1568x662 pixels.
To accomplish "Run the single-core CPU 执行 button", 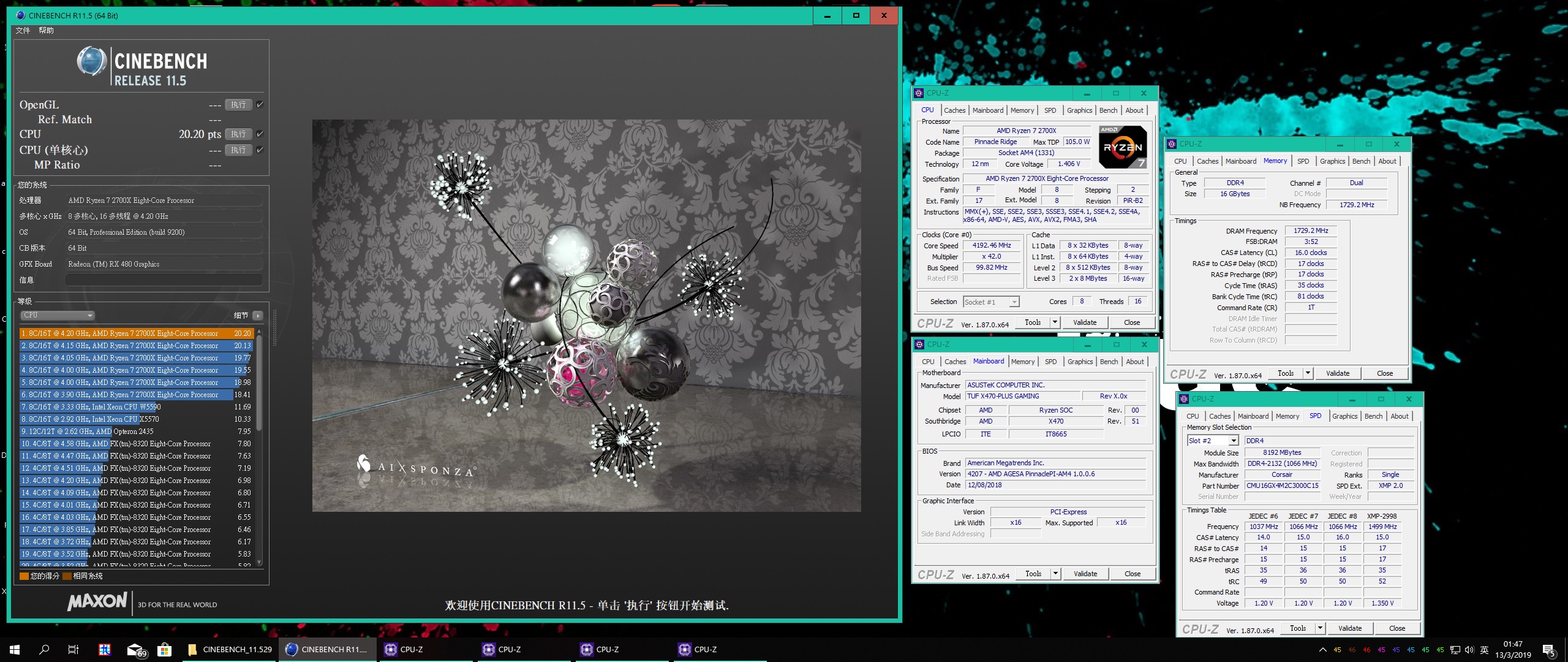I will coord(238,150).
